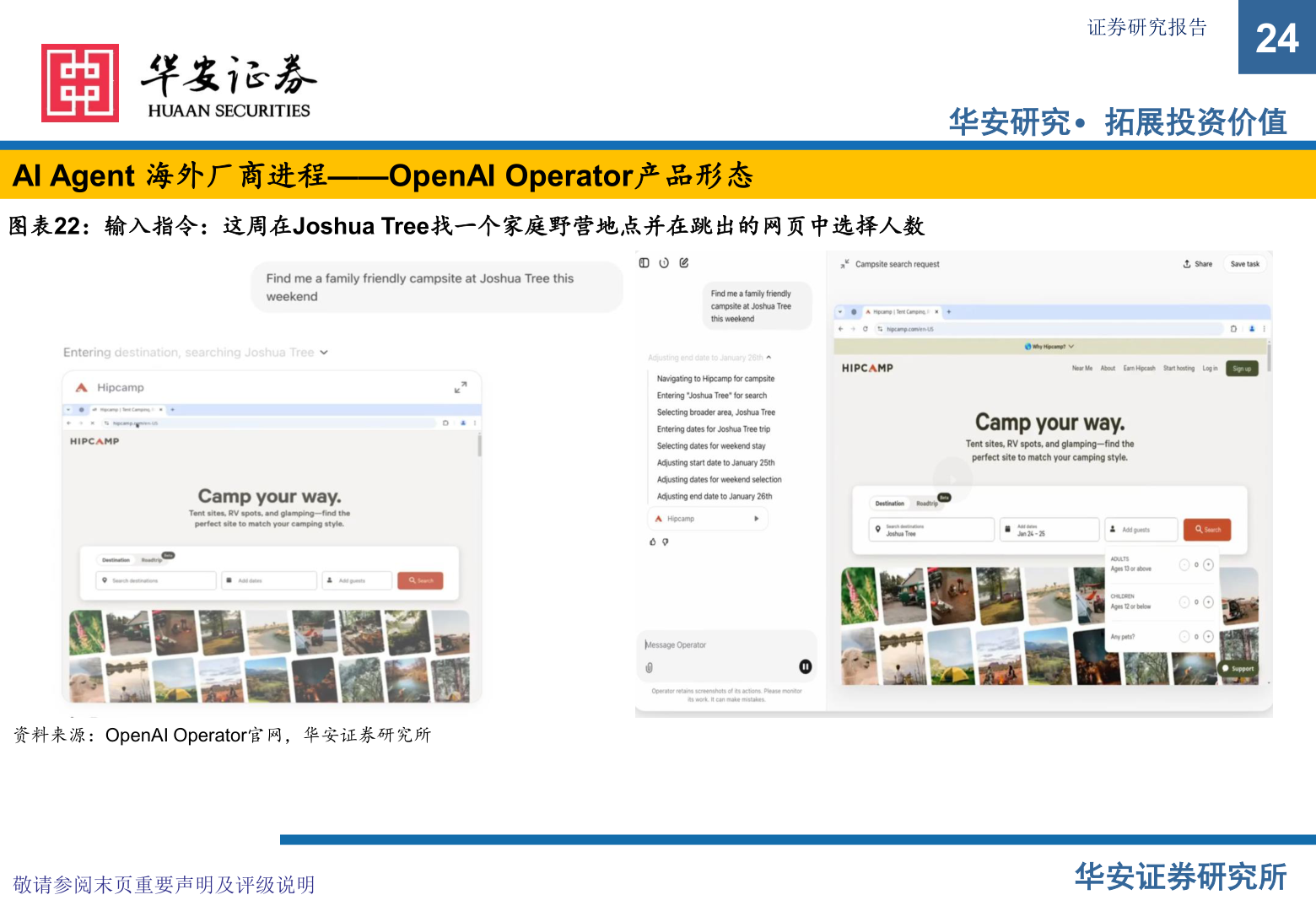The image size is (1316, 911).
Task: Click Save task button
Action: coord(1244,264)
